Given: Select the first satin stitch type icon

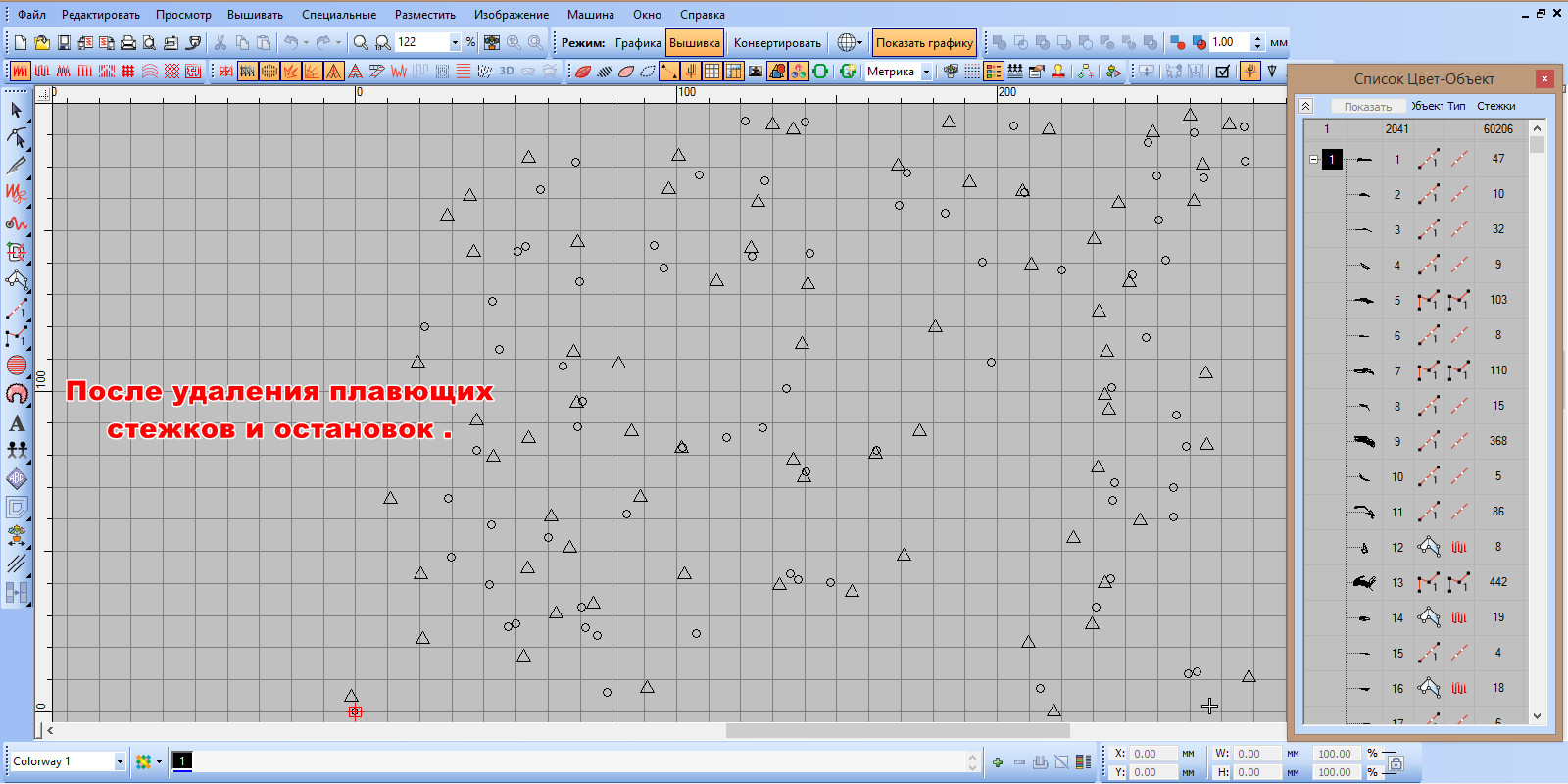Looking at the screenshot, I should (20, 71).
